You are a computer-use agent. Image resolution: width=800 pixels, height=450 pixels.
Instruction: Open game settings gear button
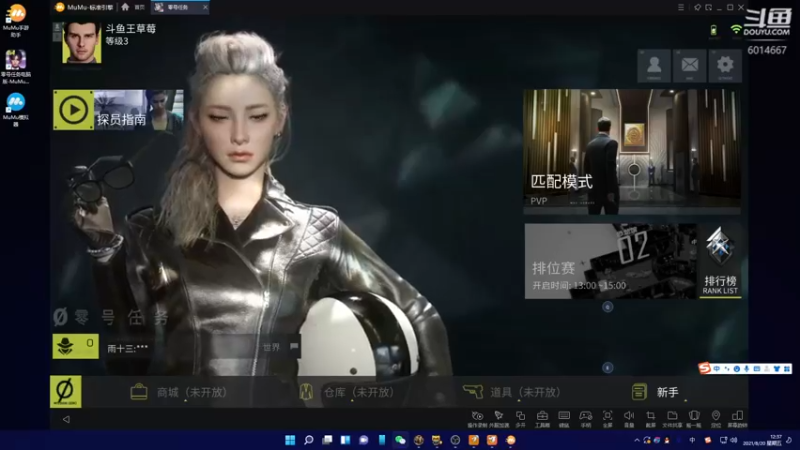[725, 65]
